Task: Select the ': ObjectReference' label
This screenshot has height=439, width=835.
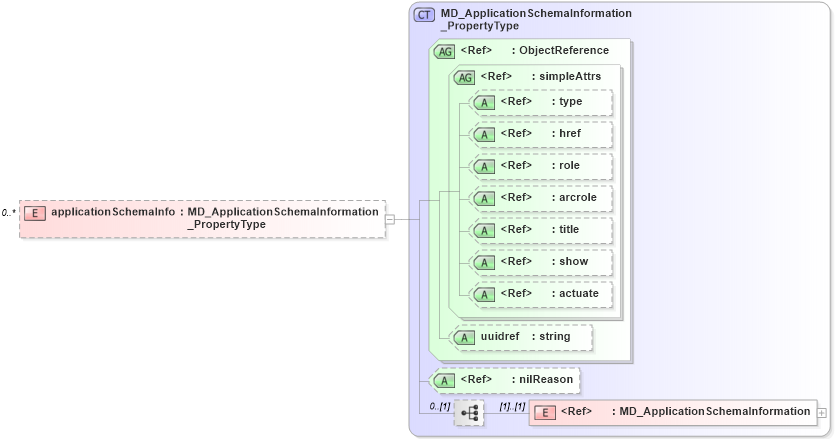Action: [560, 50]
